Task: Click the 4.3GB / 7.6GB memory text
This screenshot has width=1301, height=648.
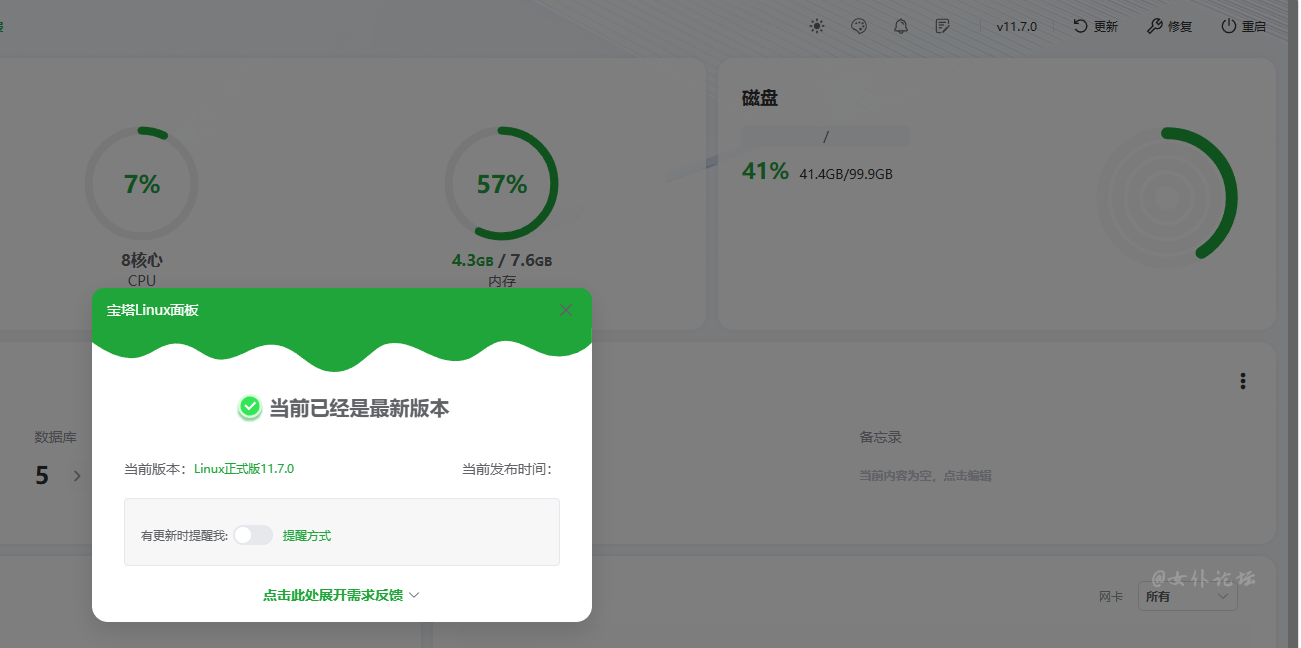Action: 502,260
